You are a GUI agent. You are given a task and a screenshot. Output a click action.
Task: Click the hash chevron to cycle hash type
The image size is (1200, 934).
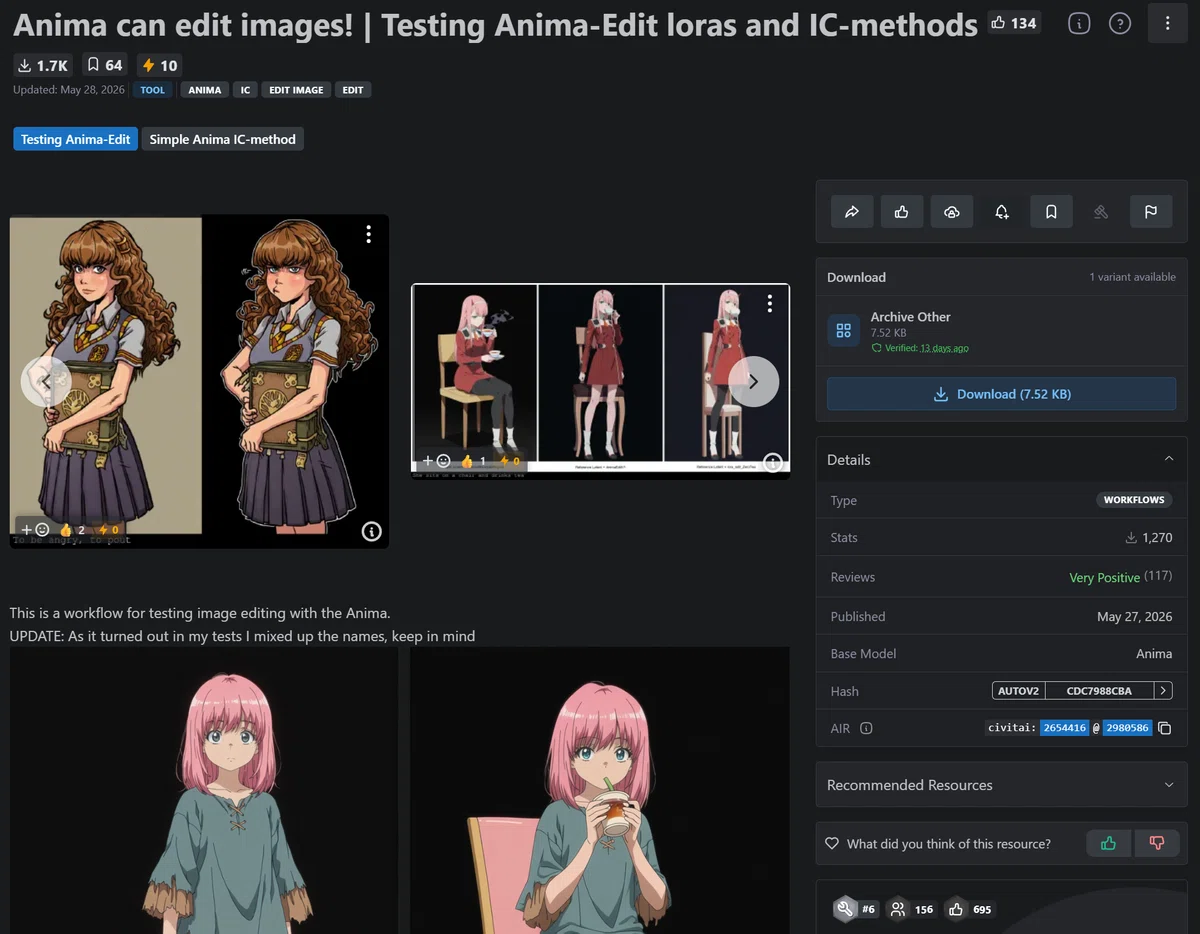point(1163,691)
